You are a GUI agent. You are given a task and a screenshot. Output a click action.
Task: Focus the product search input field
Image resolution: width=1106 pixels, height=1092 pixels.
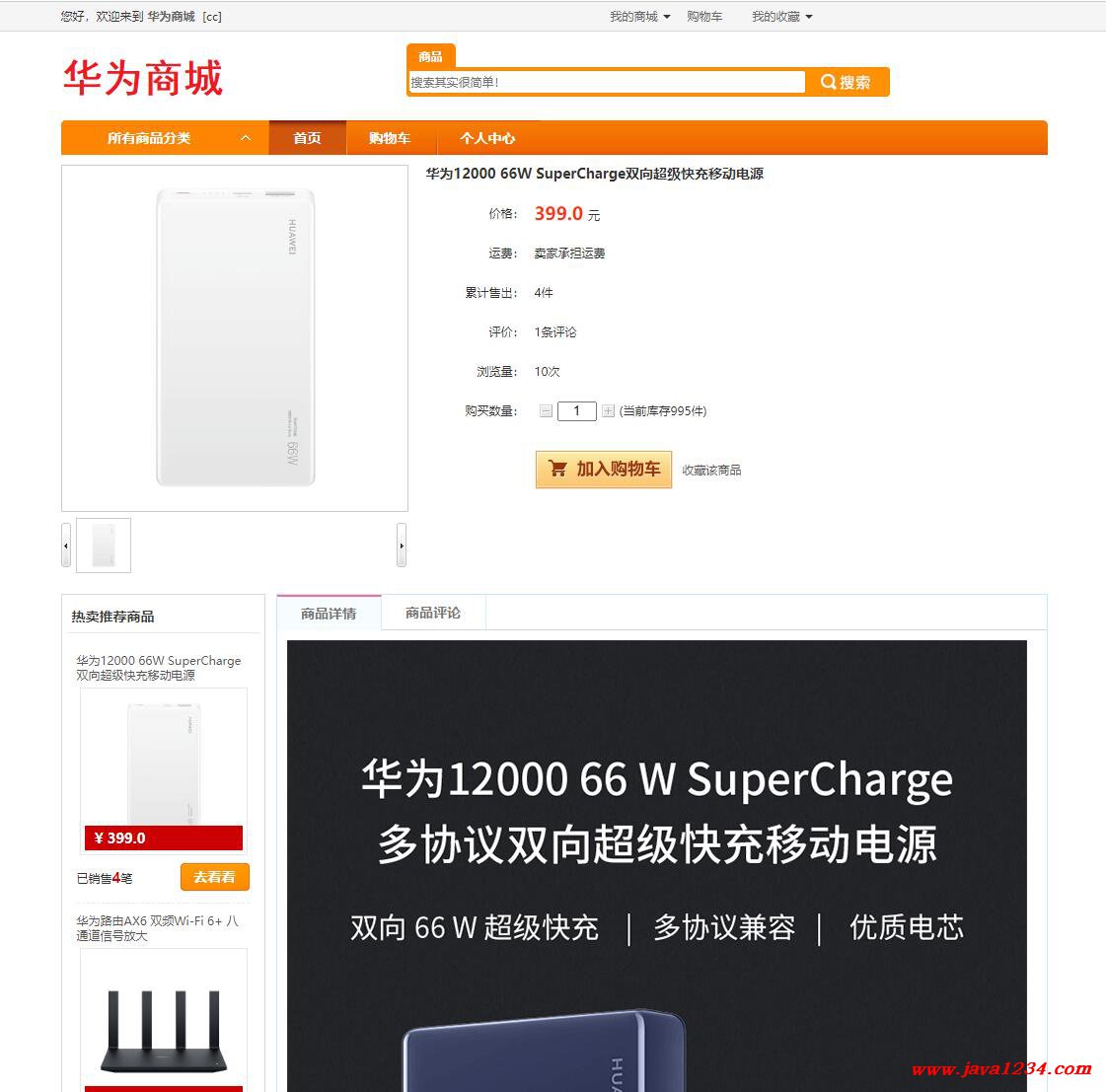[x=608, y=82]
